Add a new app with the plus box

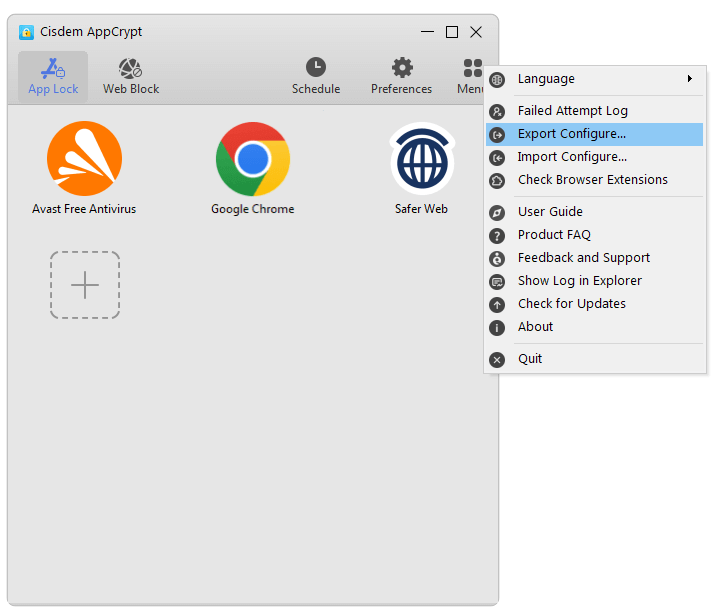click(85, 285)
